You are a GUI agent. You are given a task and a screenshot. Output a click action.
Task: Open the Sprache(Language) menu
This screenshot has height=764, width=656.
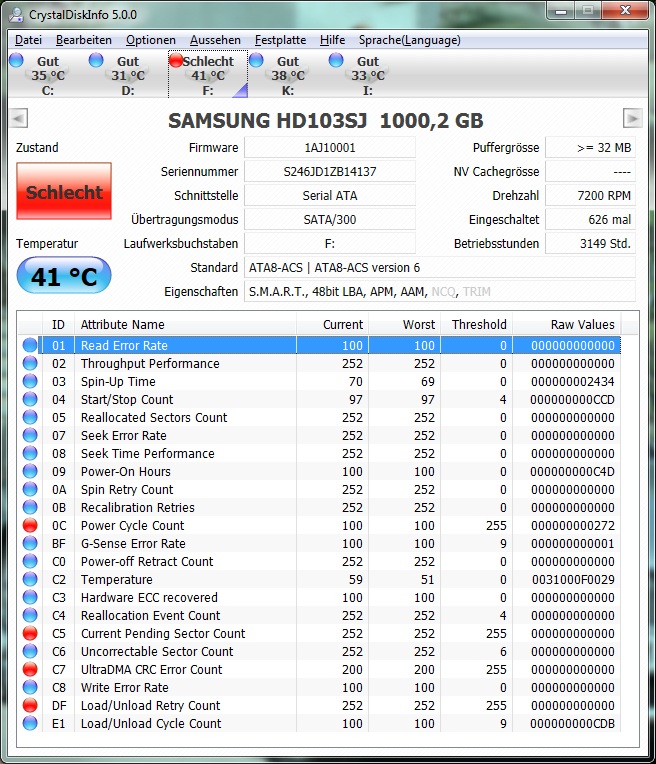tap(409, 40)
